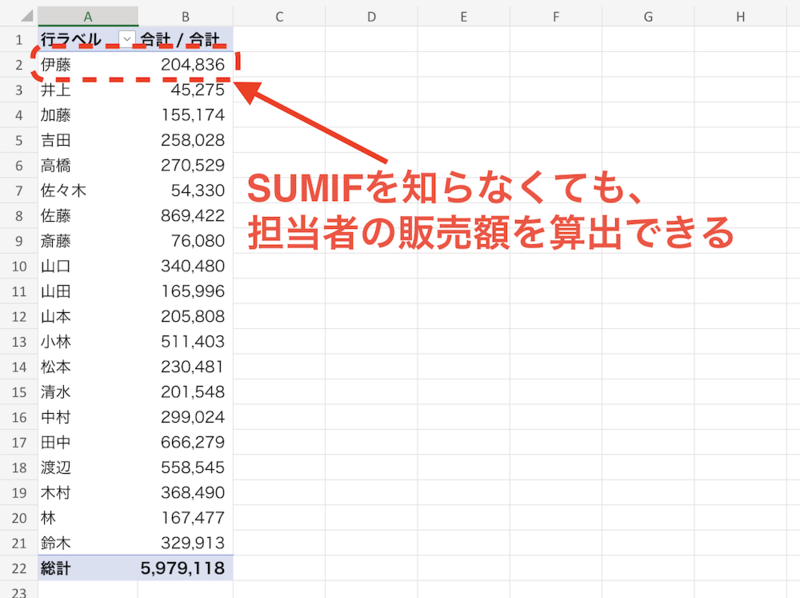800x598 pixels.
Task: Select row number 8 for 佐藤
Action: (x=19, y=214)
